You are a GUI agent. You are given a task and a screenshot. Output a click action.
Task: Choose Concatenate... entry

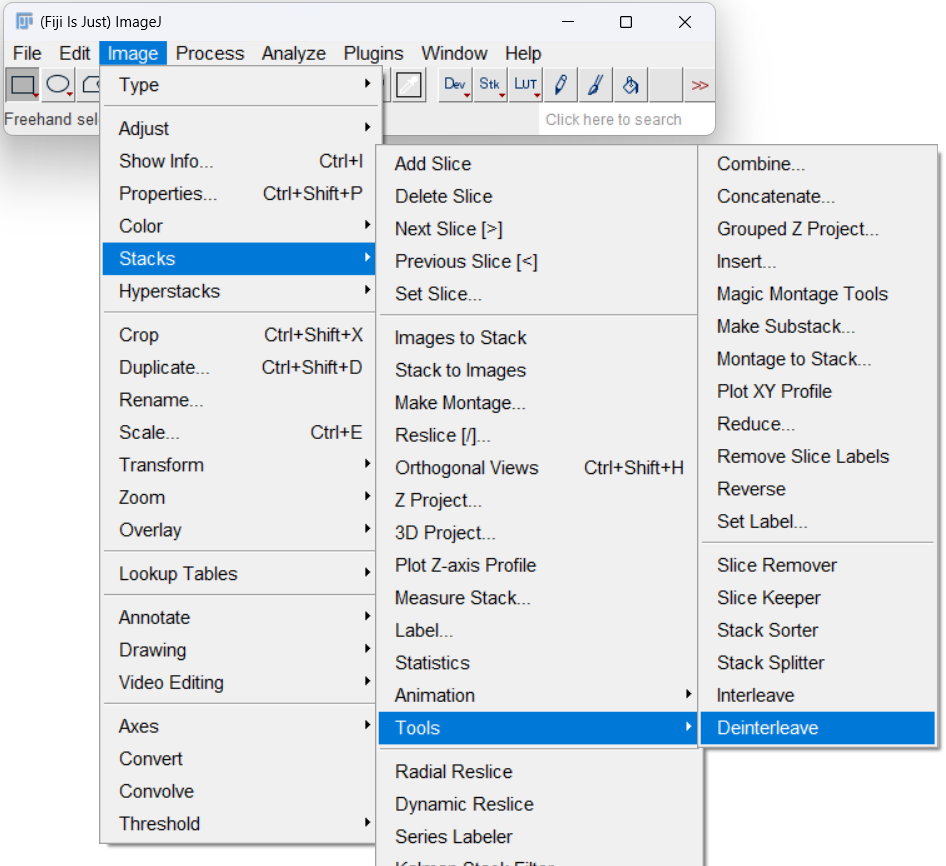[x=817, y=196]
